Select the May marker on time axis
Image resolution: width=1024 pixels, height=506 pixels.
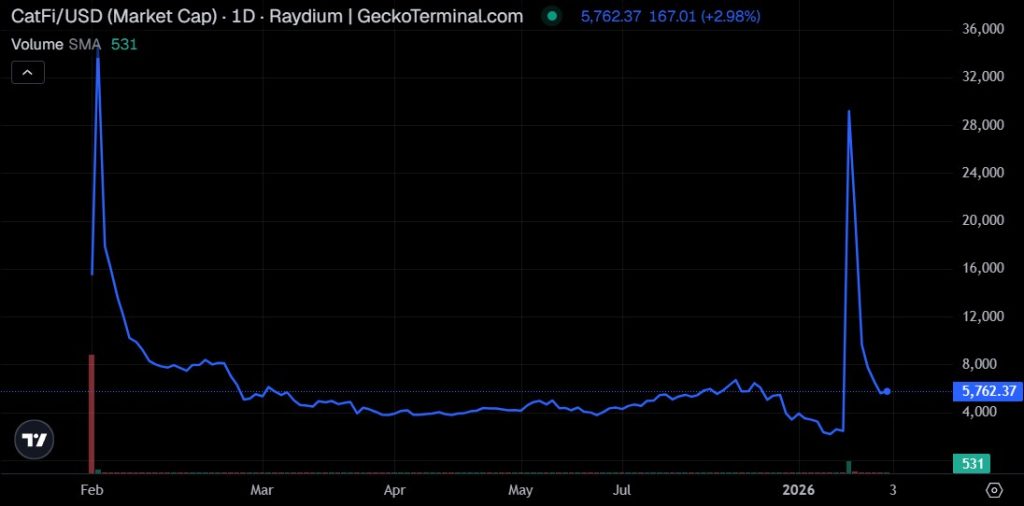pyautogui.click(x=520, y=490)
